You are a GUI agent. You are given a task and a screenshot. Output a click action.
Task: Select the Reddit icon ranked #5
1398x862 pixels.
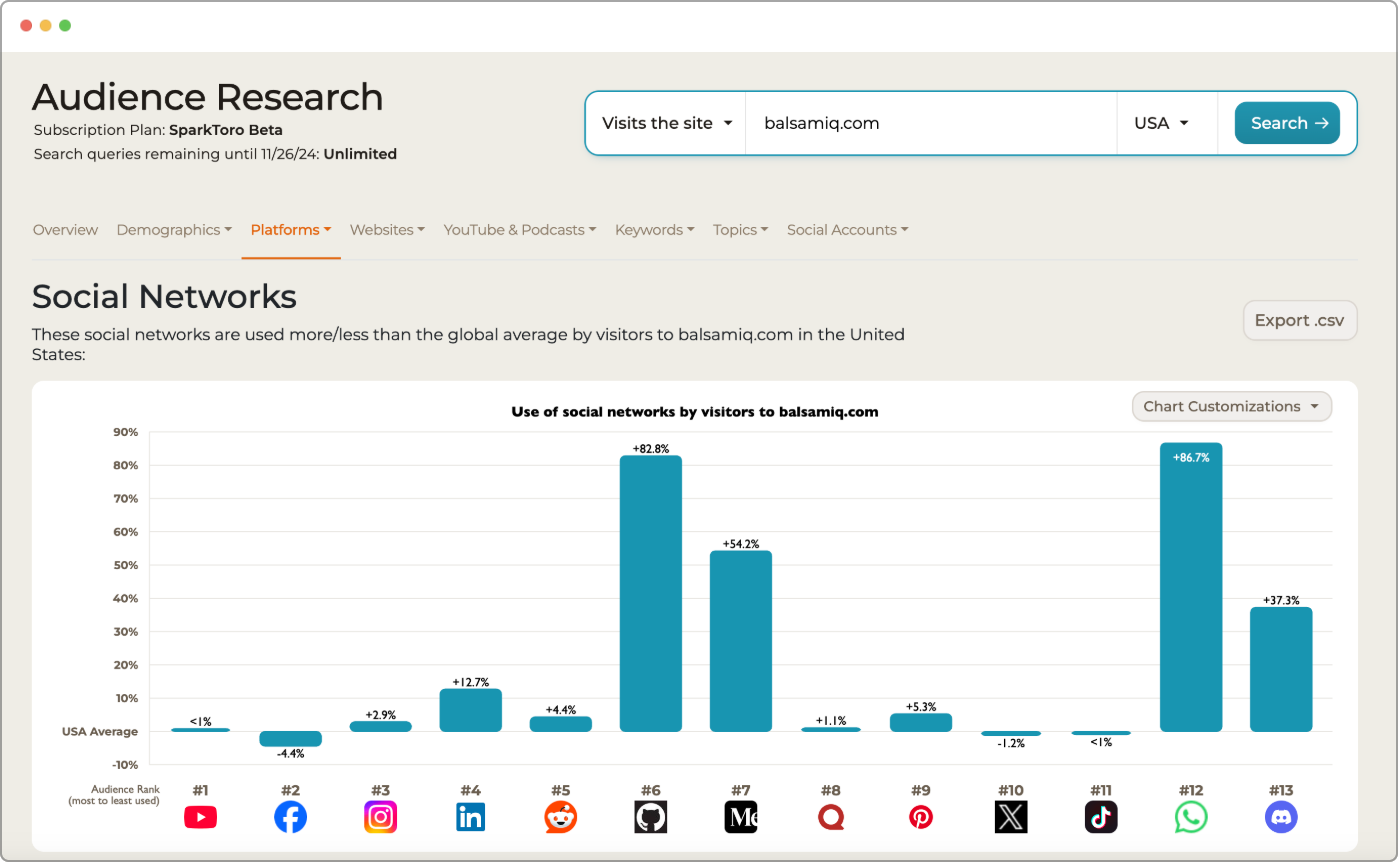560,817
